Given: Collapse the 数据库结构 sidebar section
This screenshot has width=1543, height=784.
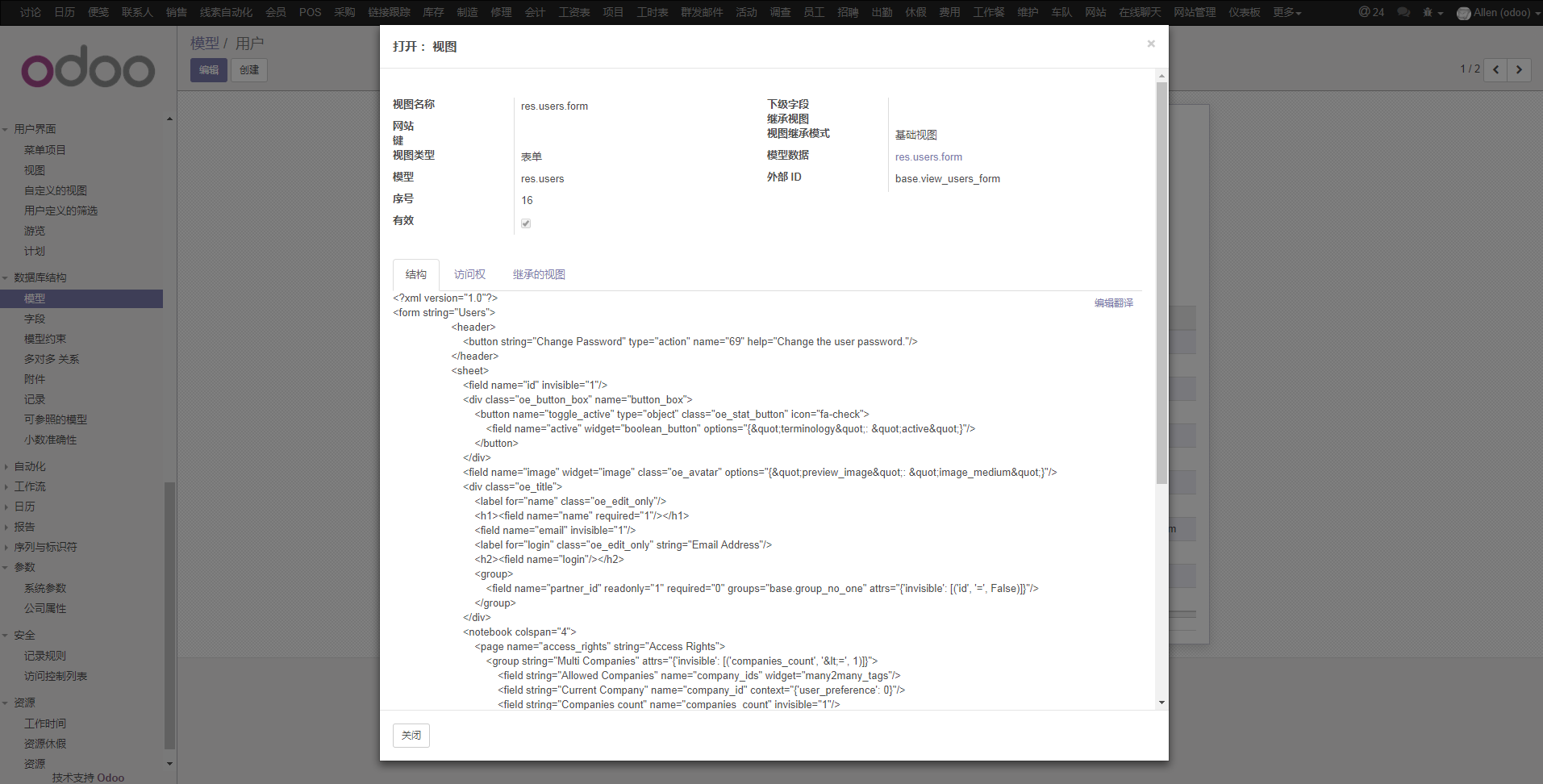Looking at the screenshot, I should point(40,277).
